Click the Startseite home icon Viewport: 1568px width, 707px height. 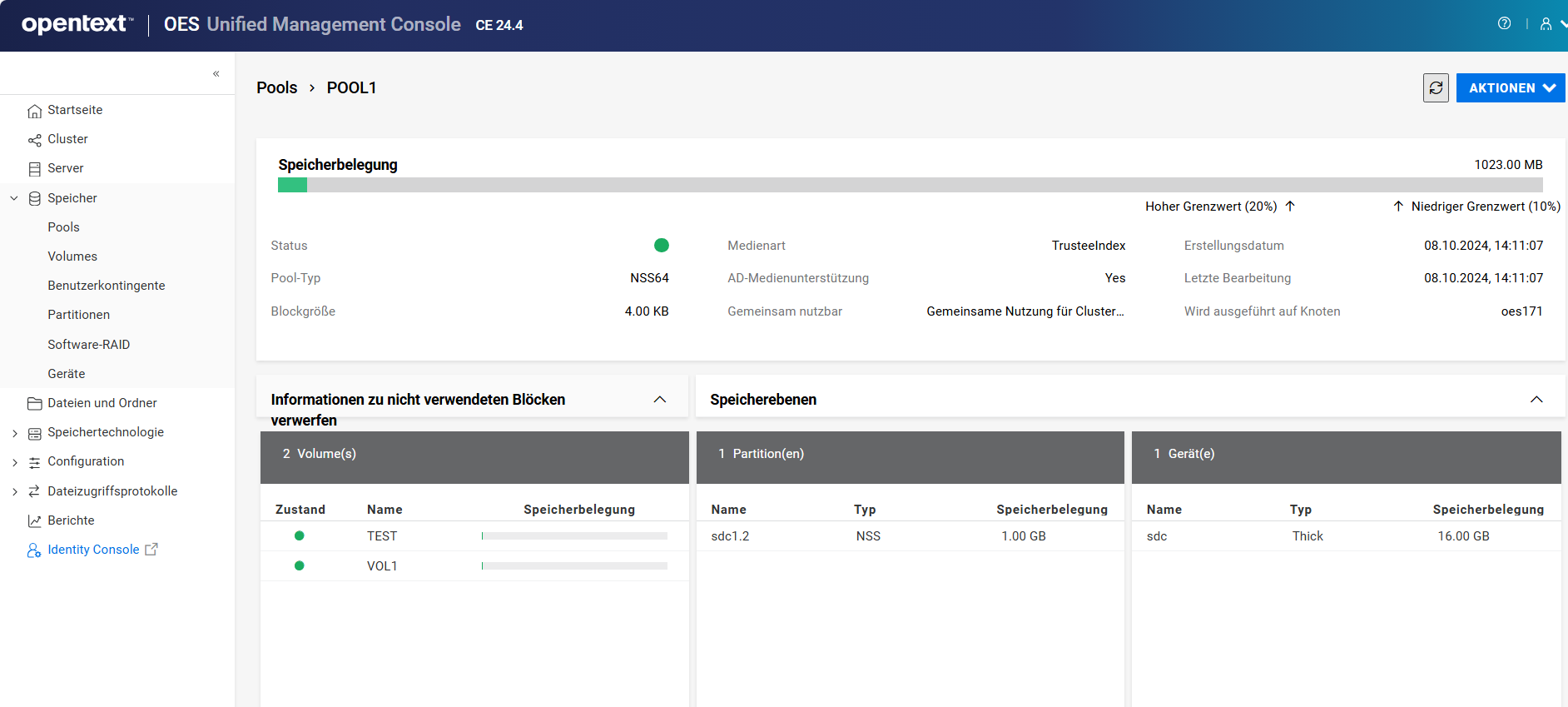coord(34,111)
